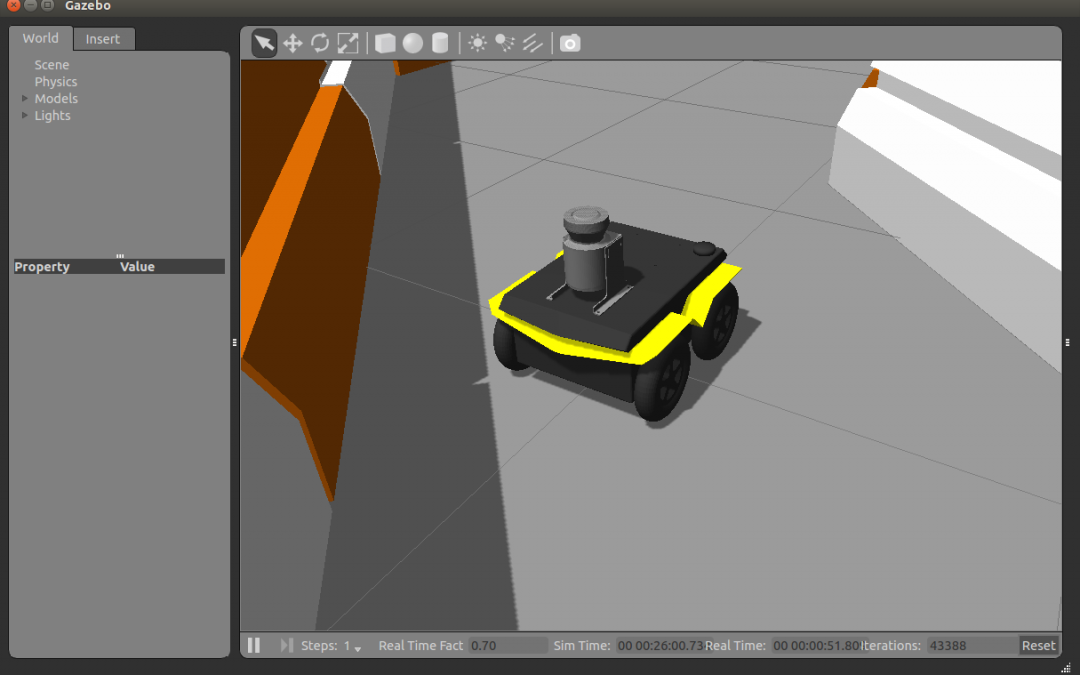This screenshot has height=675, width=1080.
Task: Switch to the Insert tab
Action: (x=103, y=39)
